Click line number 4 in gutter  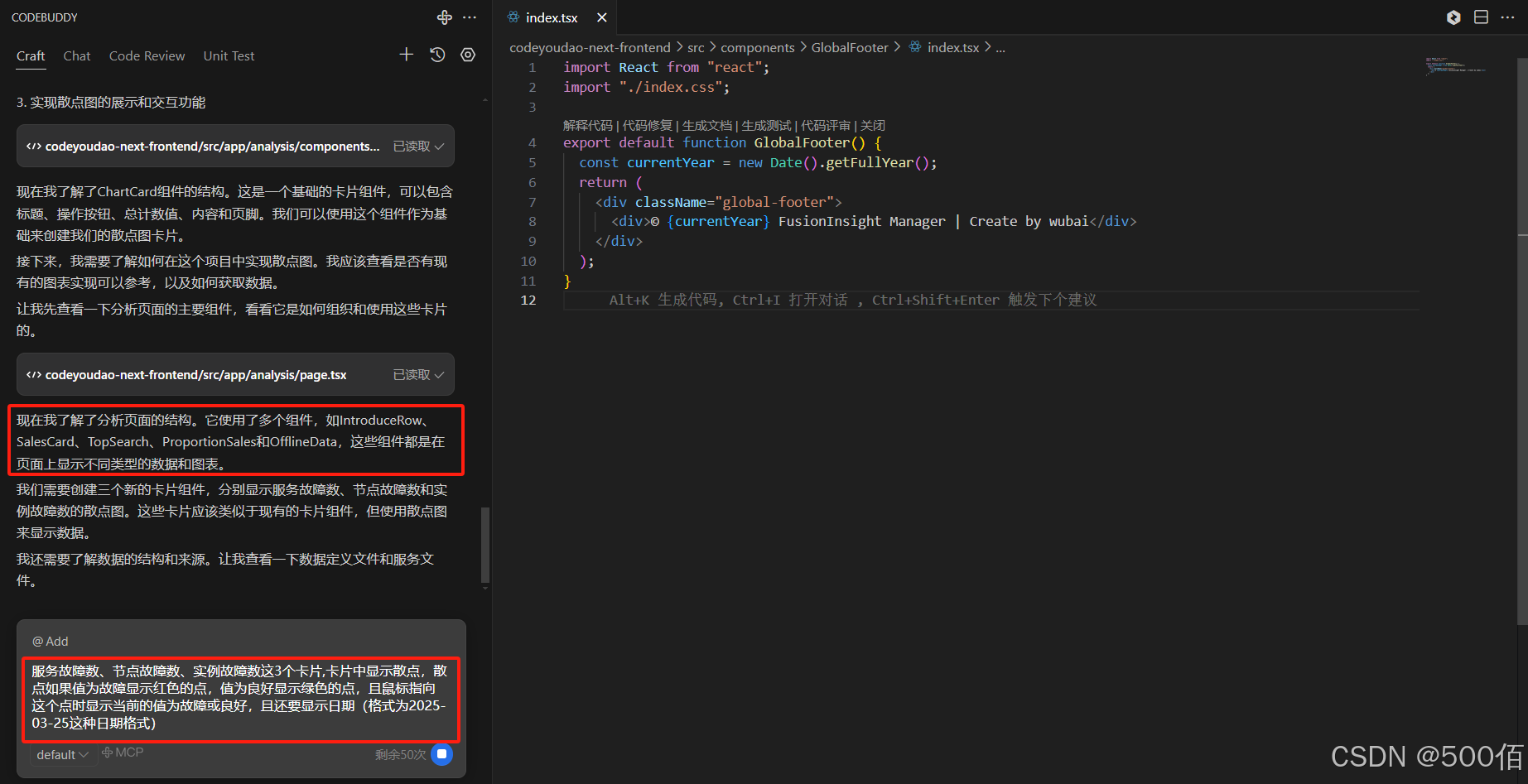533,142
